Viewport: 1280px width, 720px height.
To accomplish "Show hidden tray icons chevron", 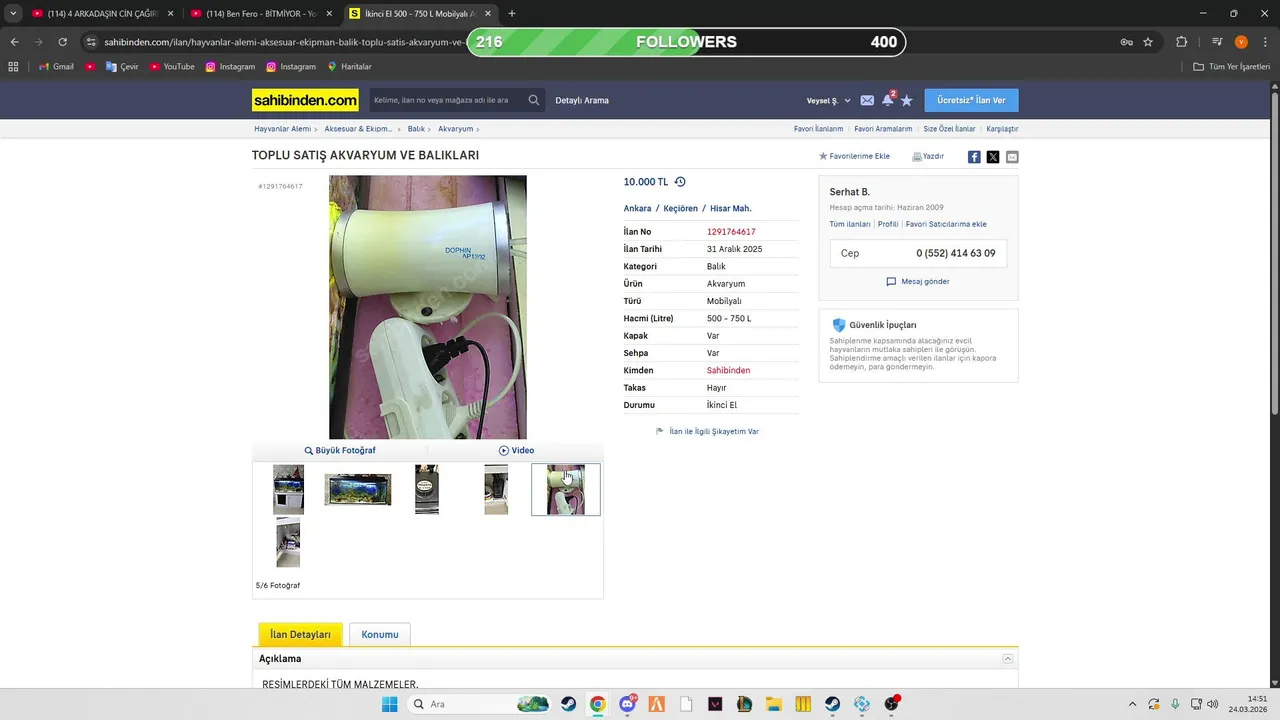I will pos(1132,704).
